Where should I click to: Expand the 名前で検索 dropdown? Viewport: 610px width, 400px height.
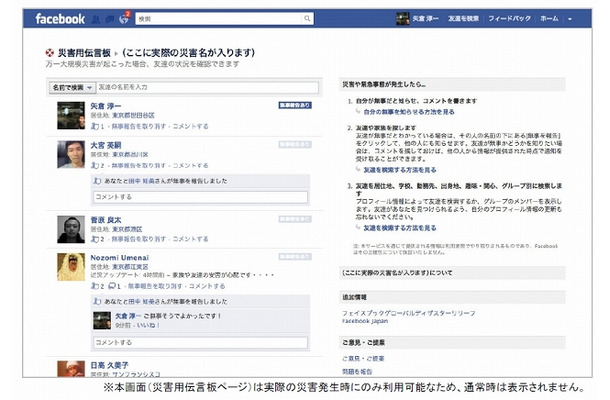pyautogui.click(x=72, y=88)
